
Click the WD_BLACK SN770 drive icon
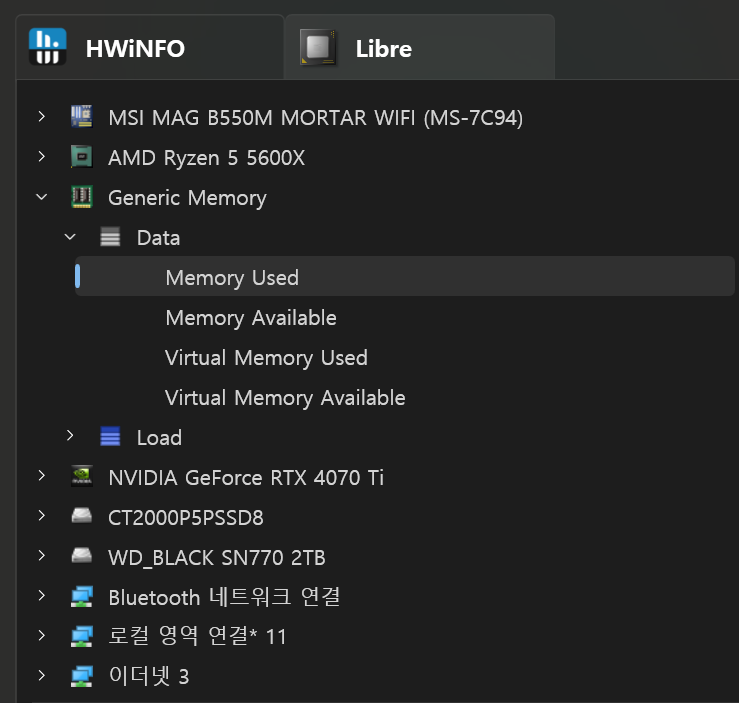tap(82, 556)
